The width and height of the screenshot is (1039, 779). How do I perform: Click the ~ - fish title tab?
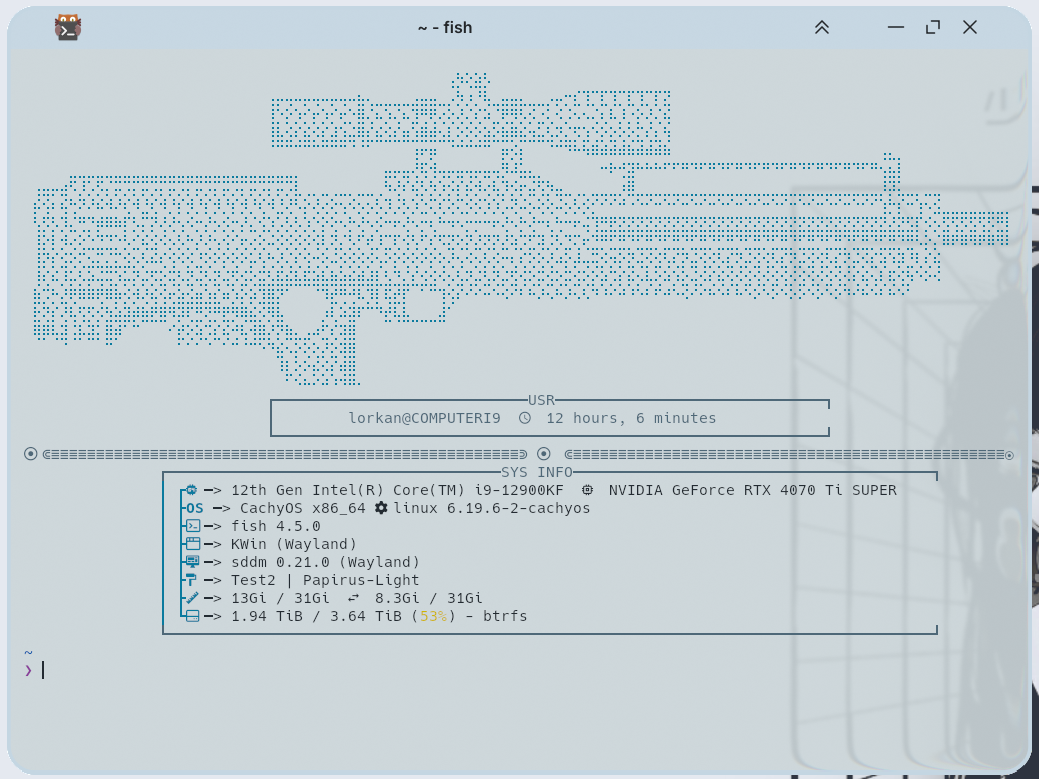pos(444,27)
